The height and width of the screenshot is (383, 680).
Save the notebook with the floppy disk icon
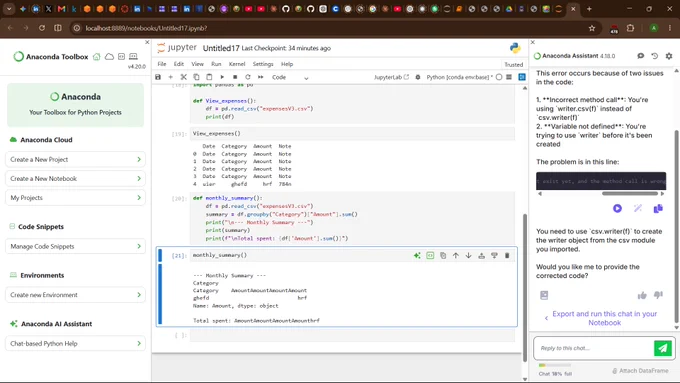coord(158,77)
